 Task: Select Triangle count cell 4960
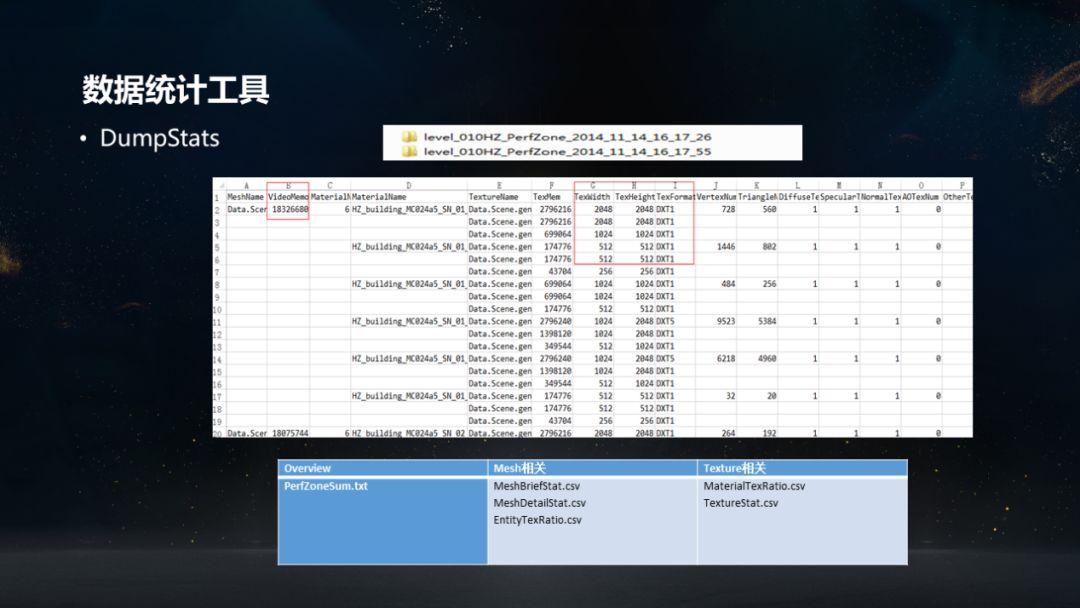pos(759,358)
